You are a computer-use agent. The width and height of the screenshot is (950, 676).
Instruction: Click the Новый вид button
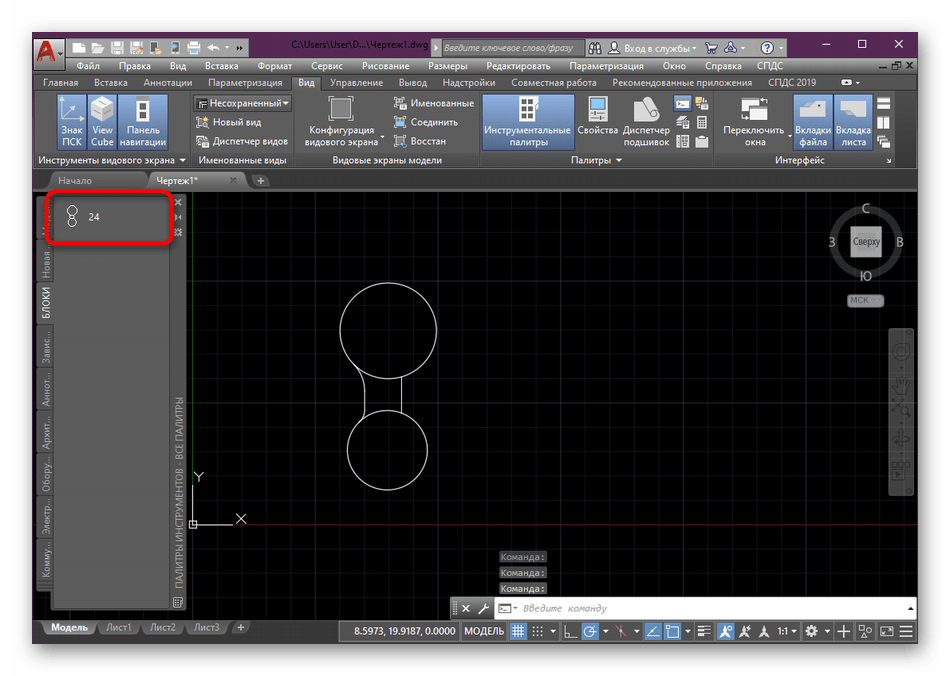pos(228,122)
